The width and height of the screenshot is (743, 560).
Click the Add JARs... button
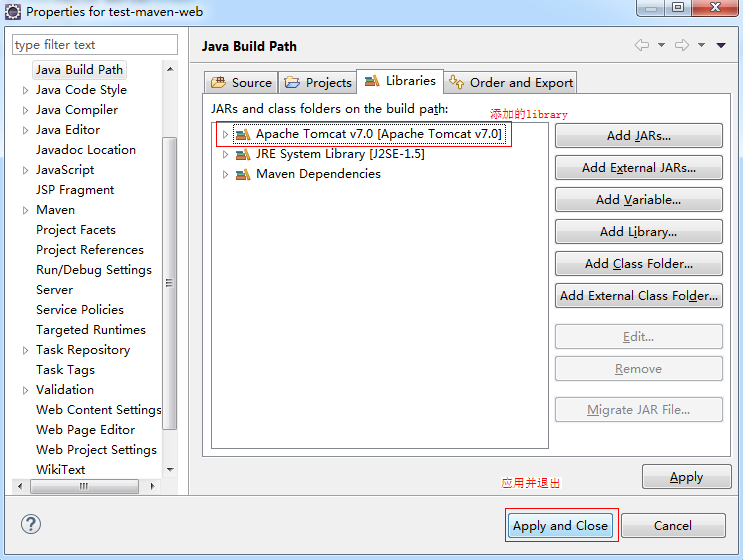coord(639,135)
